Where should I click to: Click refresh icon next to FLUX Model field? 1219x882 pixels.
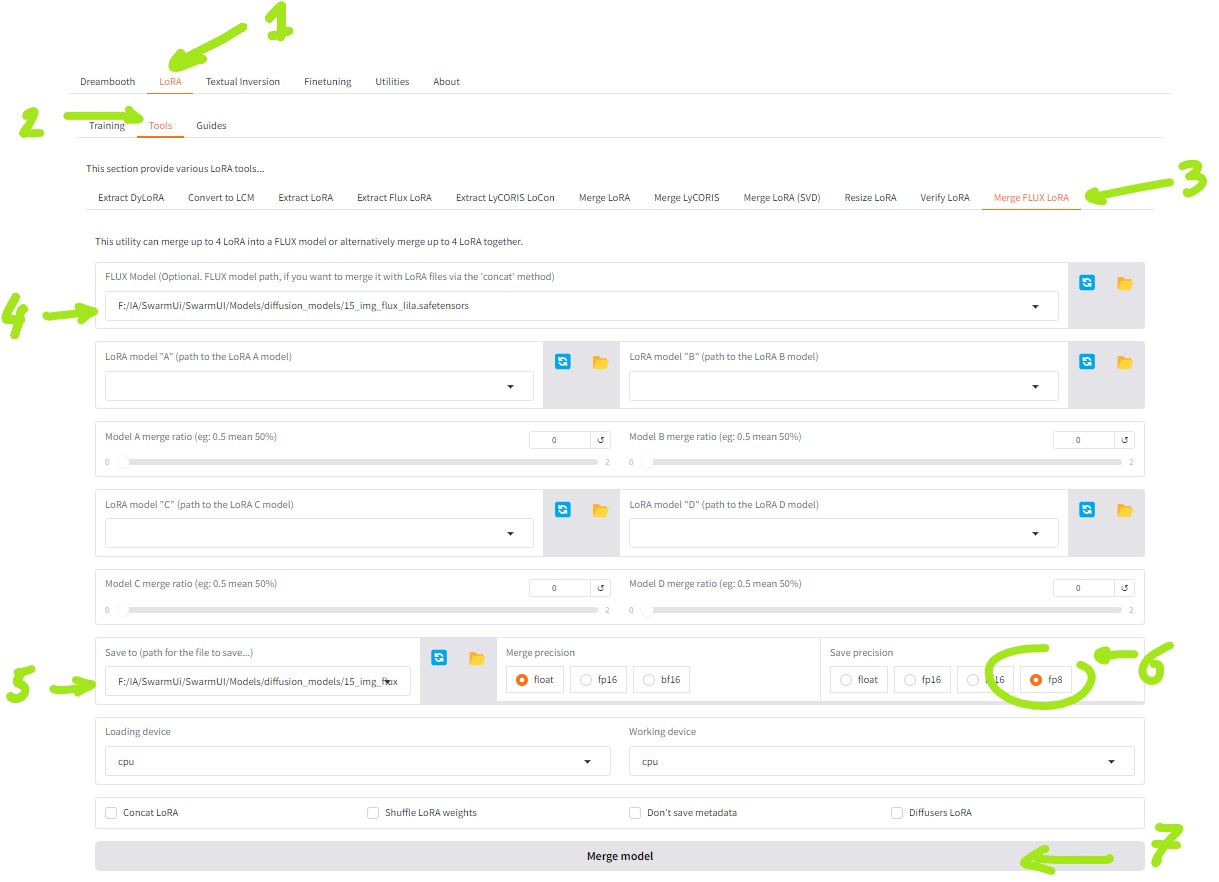pos(1086,283)
